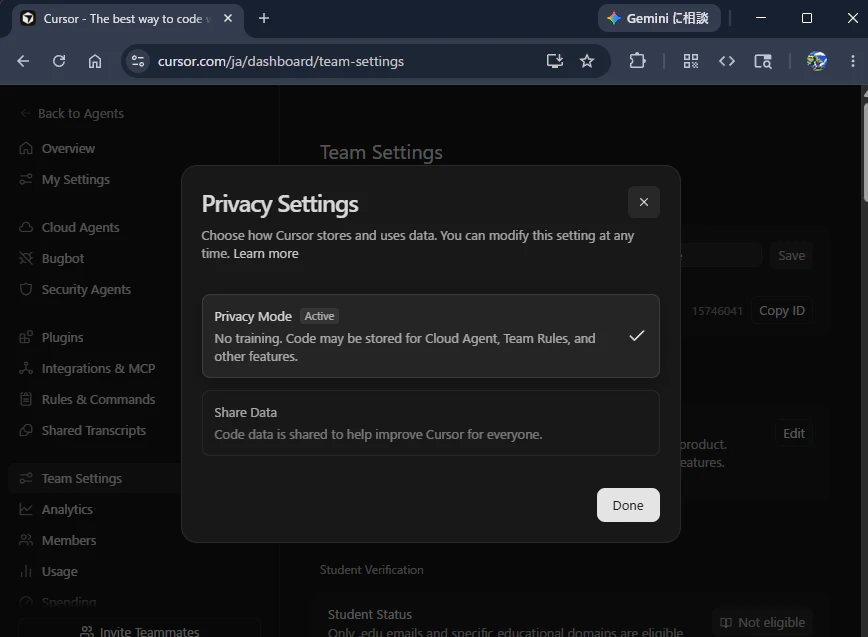Click the cloud icon beside Cloud Agents

(x=26, y=227)
